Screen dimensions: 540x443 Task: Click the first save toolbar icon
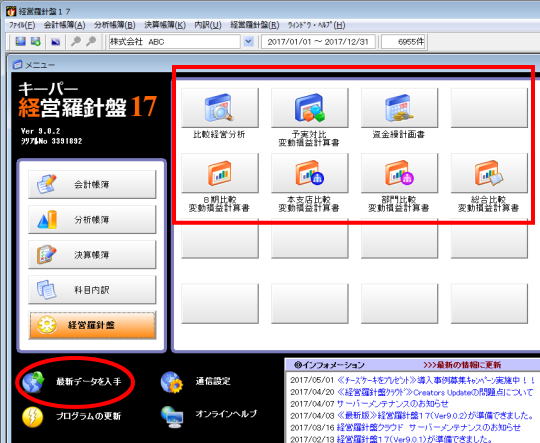tap(21, 42)
